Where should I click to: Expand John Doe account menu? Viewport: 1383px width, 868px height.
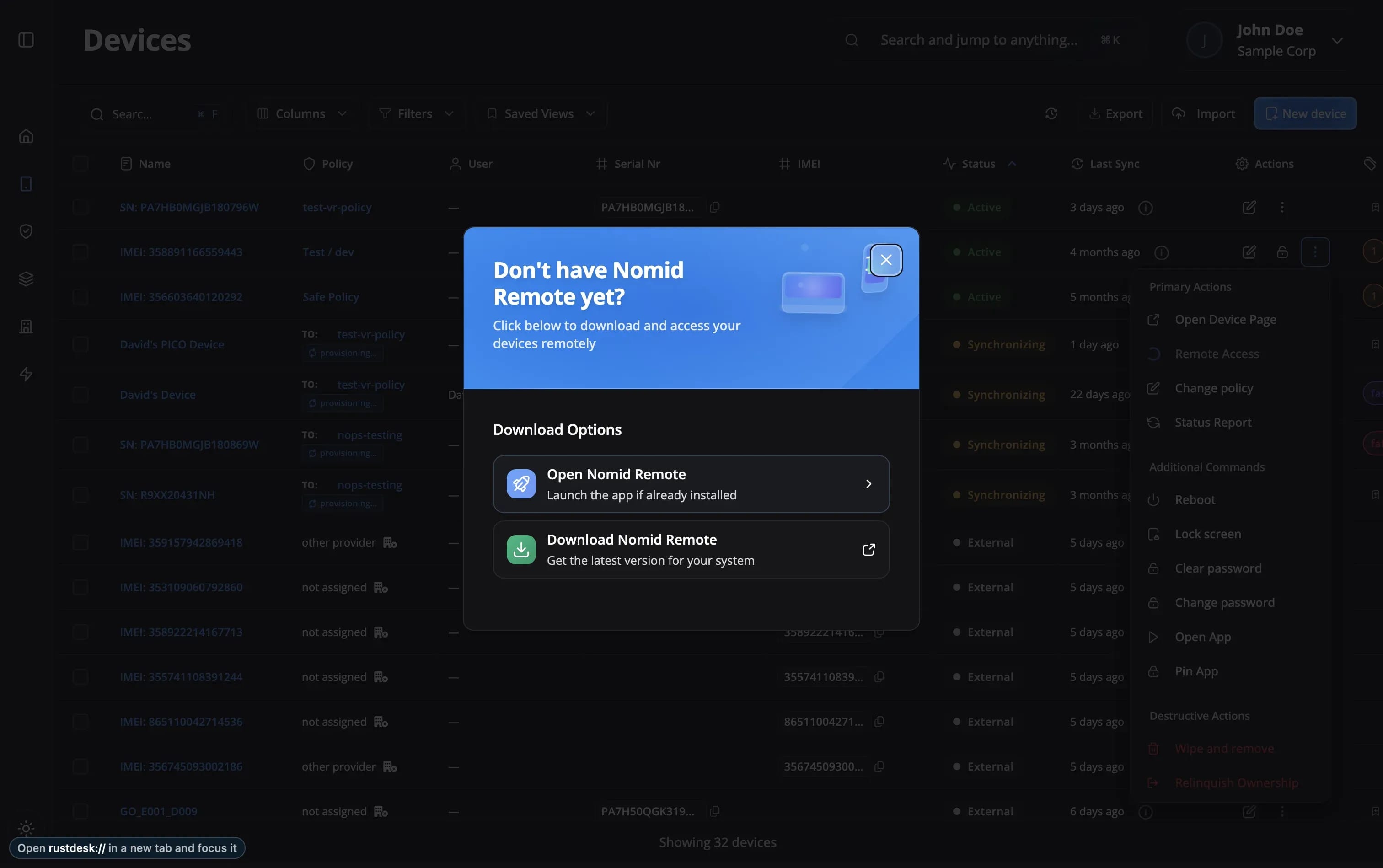[x=1336, y=41]
